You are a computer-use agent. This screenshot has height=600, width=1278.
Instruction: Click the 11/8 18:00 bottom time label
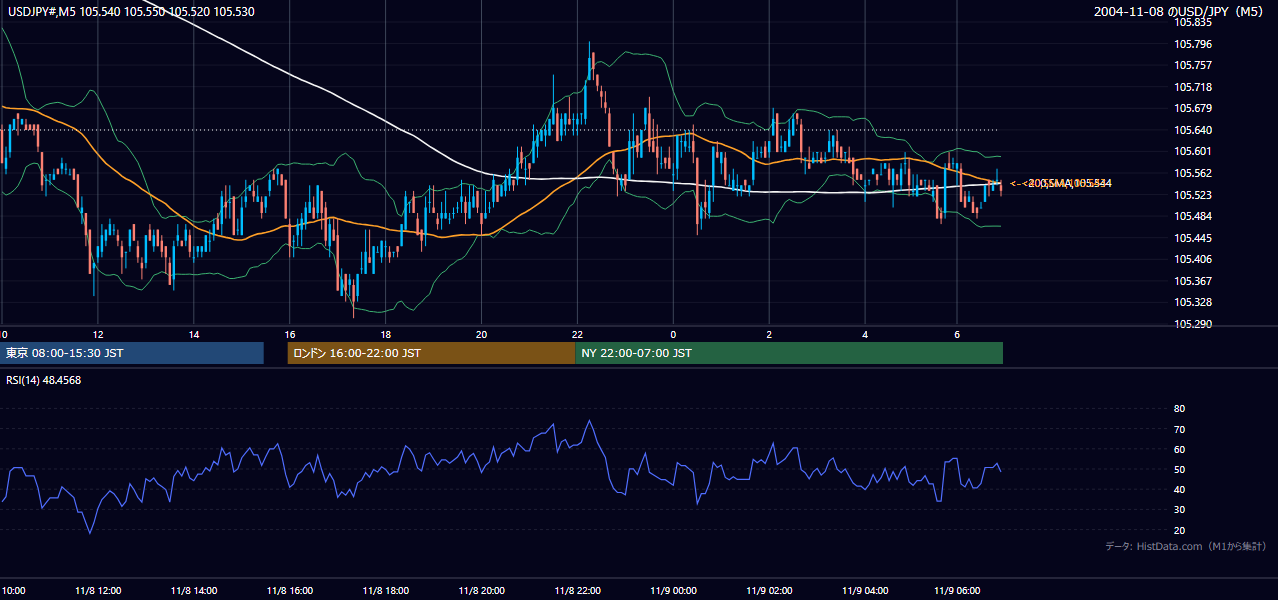tap(386, 591)
